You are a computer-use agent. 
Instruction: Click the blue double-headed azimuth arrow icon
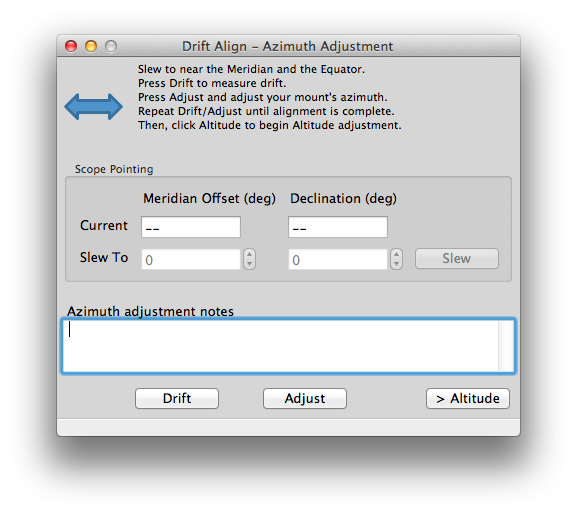(93, 107)
